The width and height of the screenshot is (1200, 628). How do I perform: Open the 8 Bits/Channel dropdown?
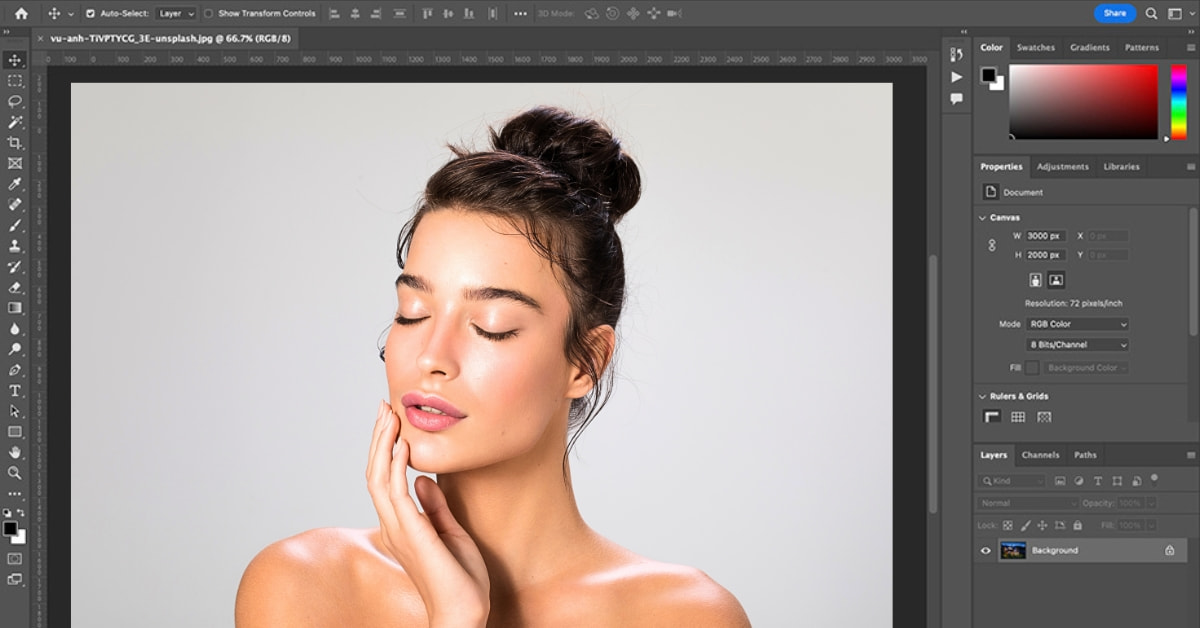coord(1078,345)
